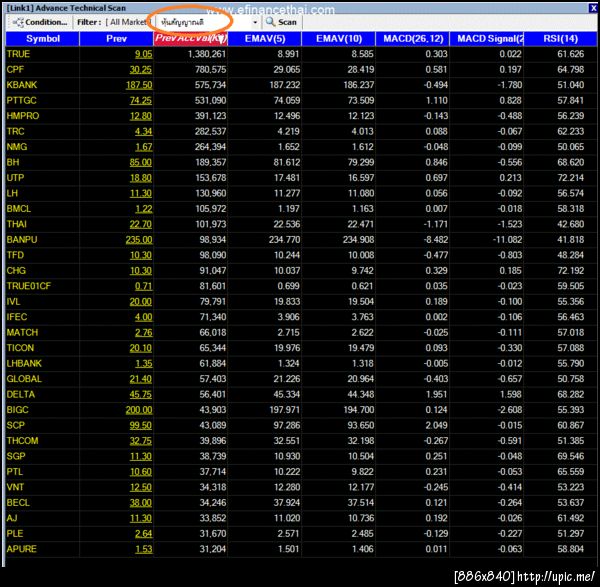Select the THCOM symbol

(x=23, y=441)
